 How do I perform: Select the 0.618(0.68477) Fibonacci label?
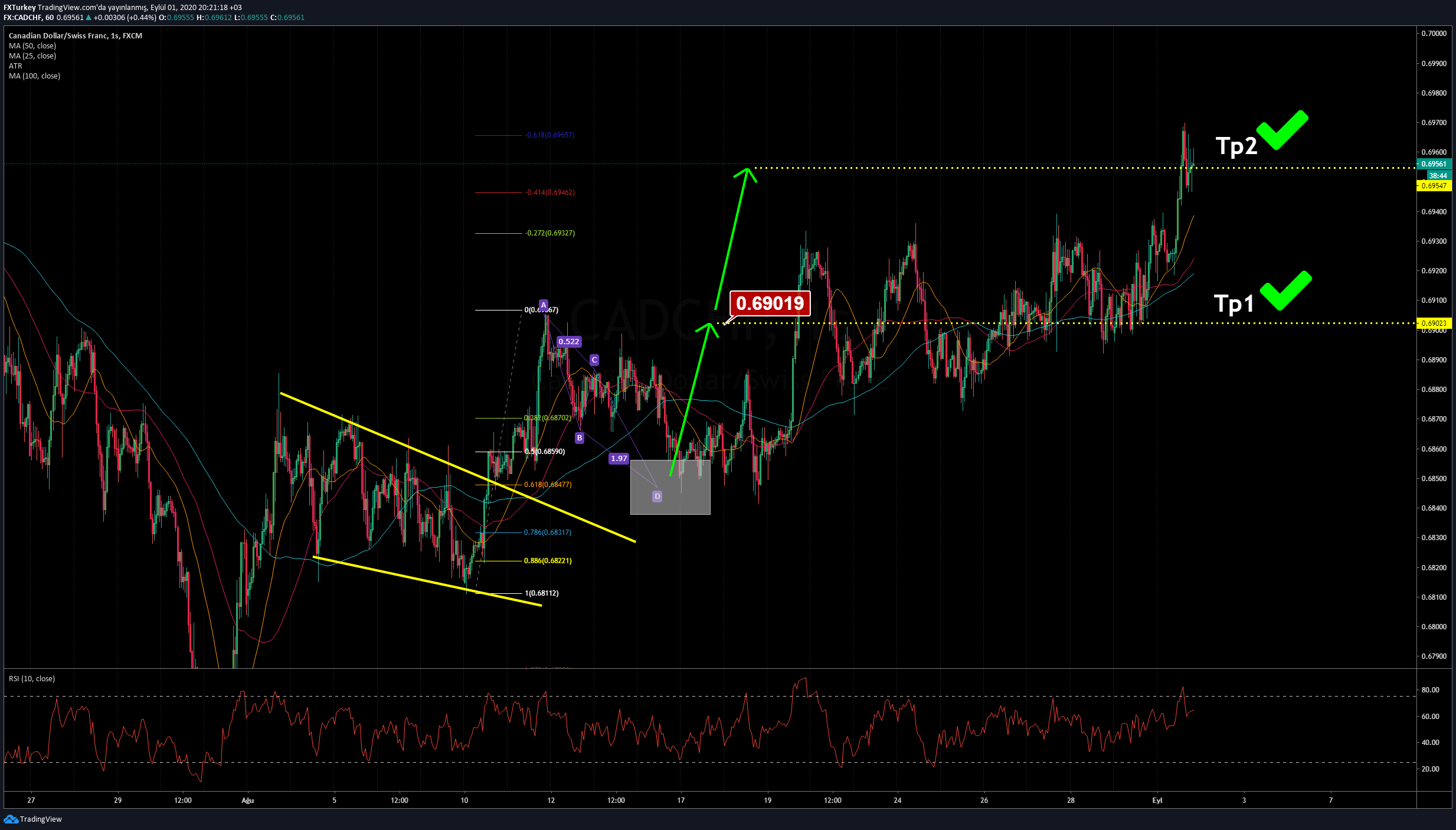click(548, 485)
